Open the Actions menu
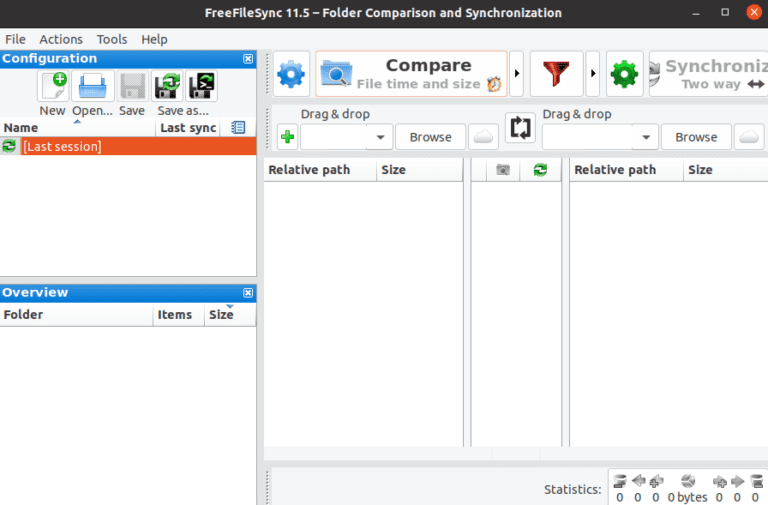The width and height of the screenshot is (768, 505). [x=61, y=39]
